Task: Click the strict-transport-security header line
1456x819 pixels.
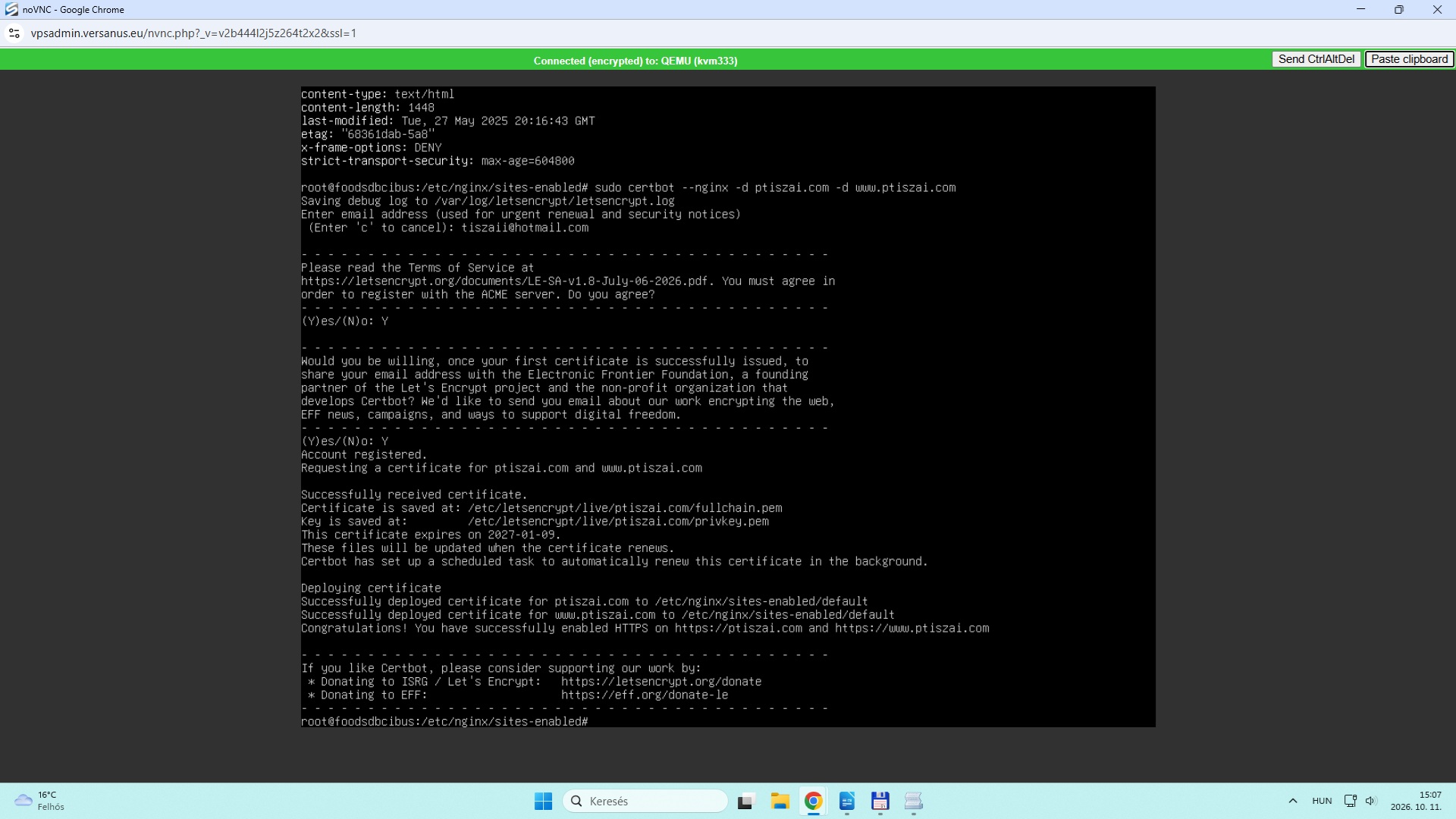Action: click(438, 162)
